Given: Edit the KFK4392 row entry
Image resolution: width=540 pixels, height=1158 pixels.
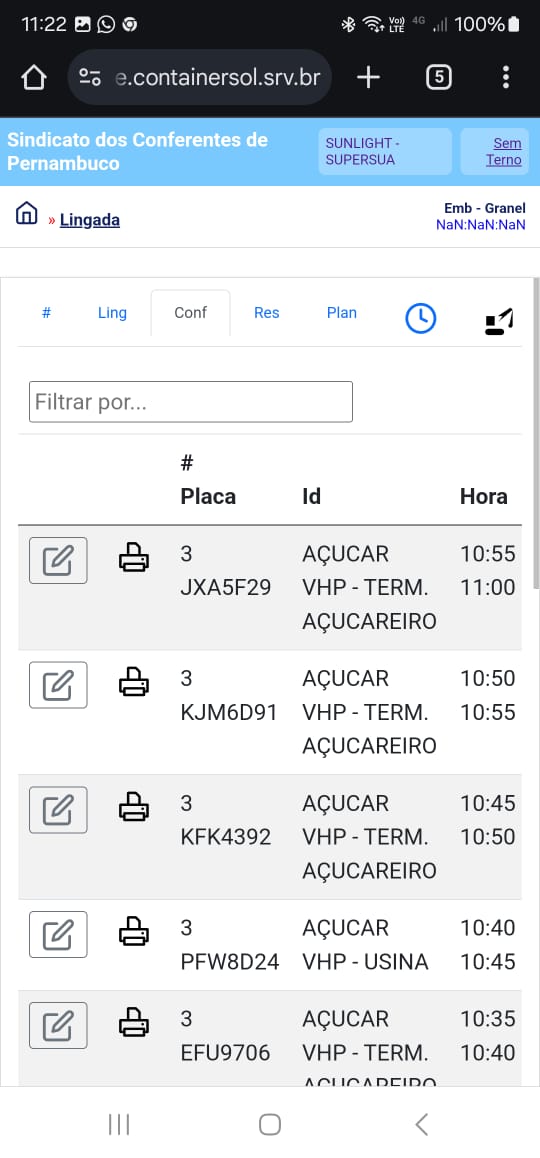Looking at the screenshot, I should tap(58, 810).
